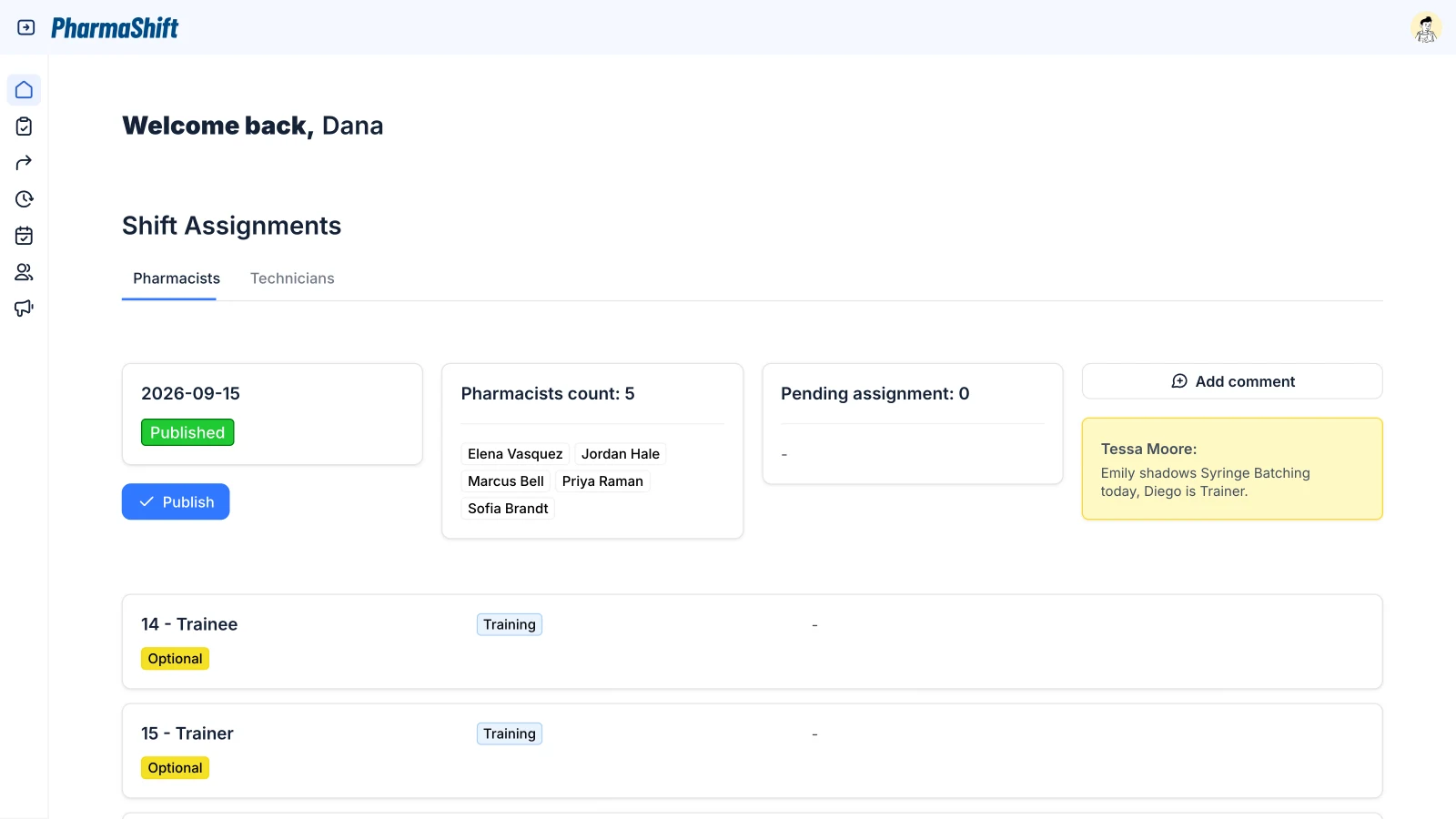Click the green Published status badge
Screen dimensions: 1456x819
pos(187,432)
